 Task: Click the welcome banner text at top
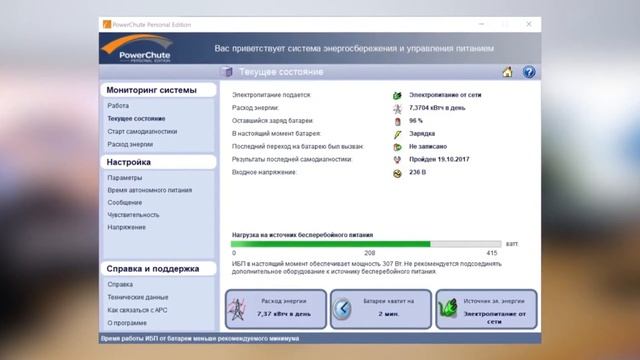(354, 48)
